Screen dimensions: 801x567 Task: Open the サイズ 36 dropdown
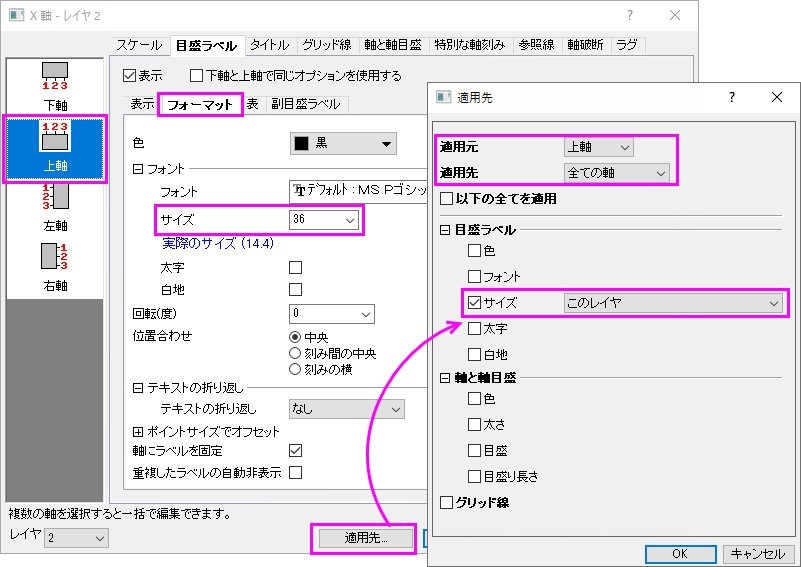324,220
